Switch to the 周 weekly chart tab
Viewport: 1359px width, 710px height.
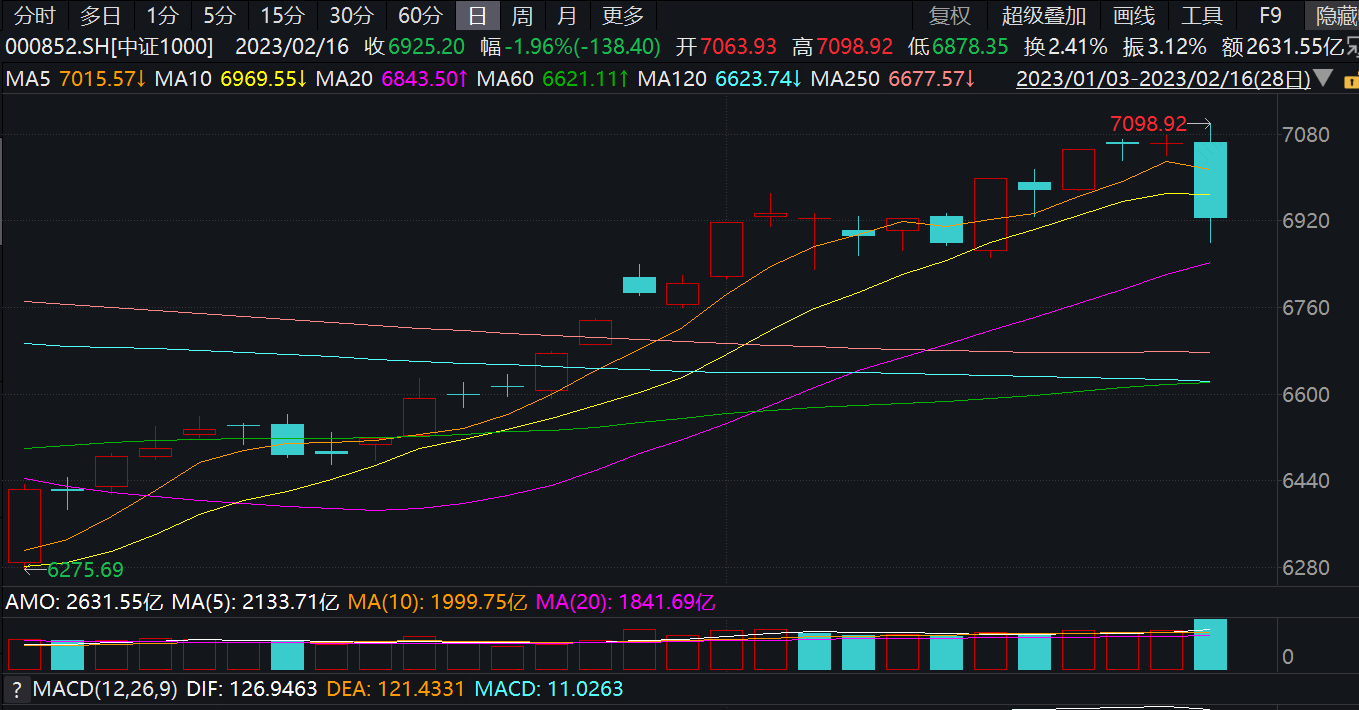coord(521,15)
